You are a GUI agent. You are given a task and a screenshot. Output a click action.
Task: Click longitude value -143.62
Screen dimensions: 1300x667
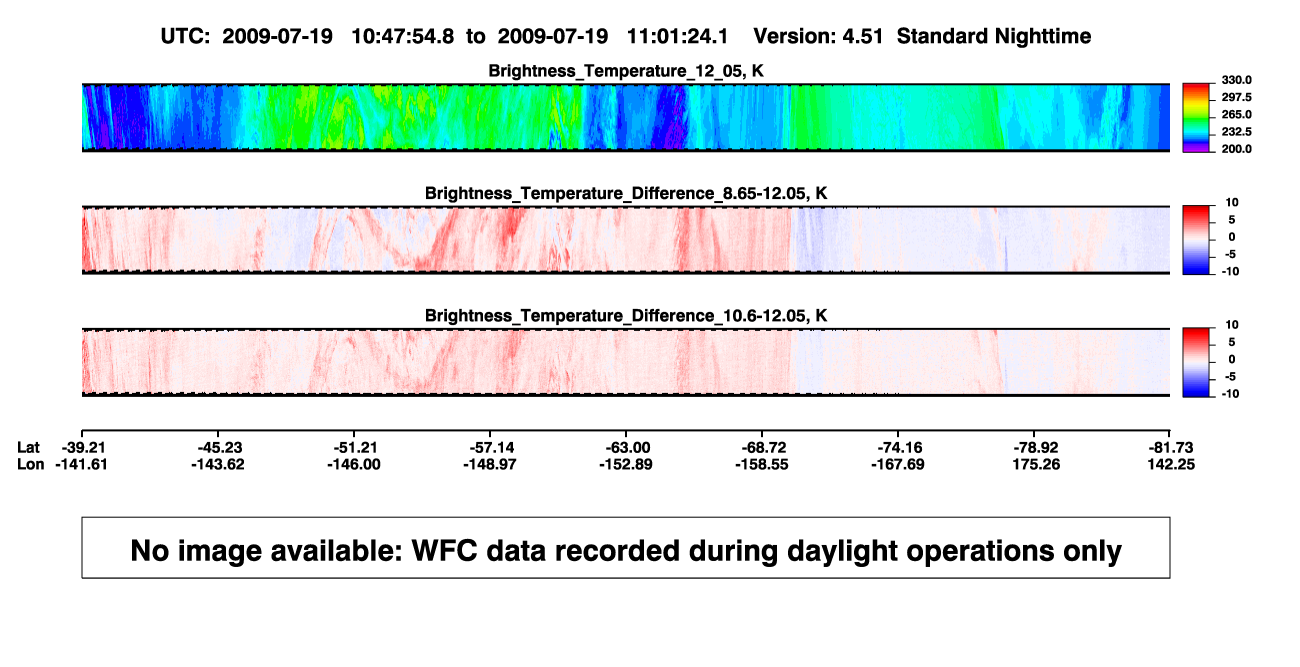click(217, 464)
